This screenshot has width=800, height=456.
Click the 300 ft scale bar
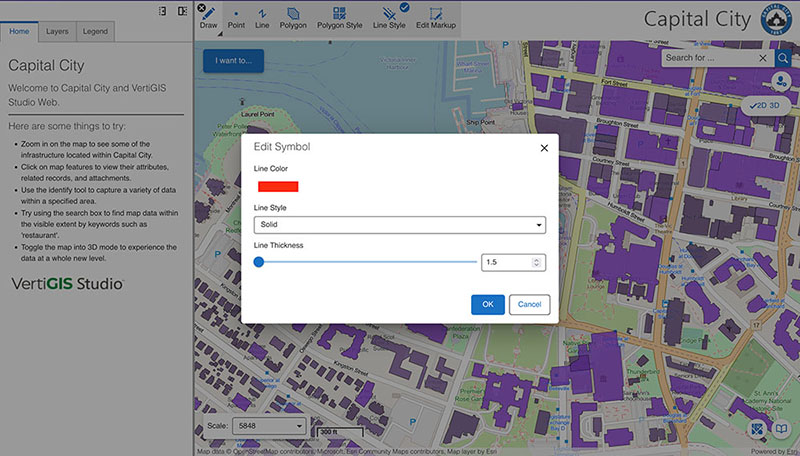[340, 433]
